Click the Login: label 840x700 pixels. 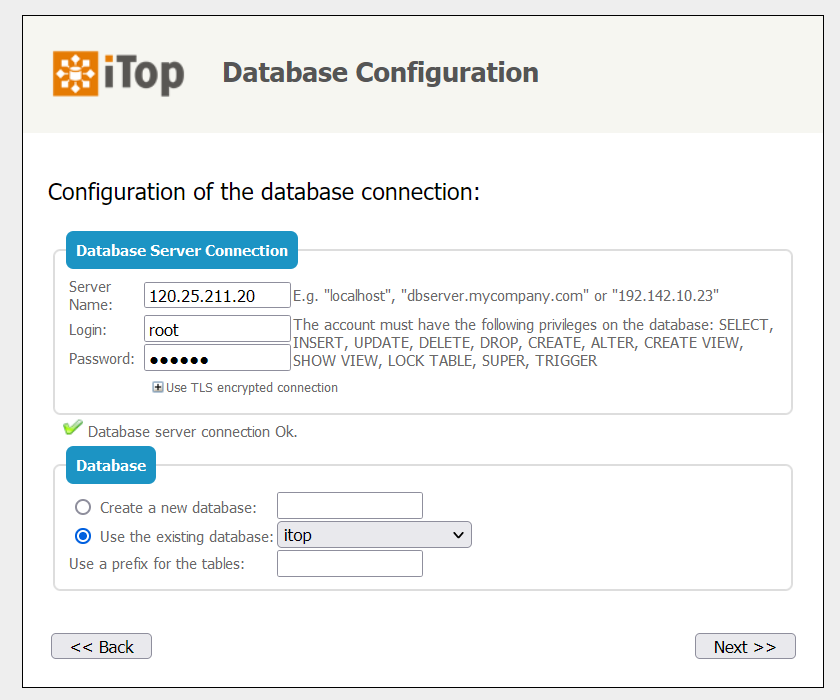[x=88, y=330]
